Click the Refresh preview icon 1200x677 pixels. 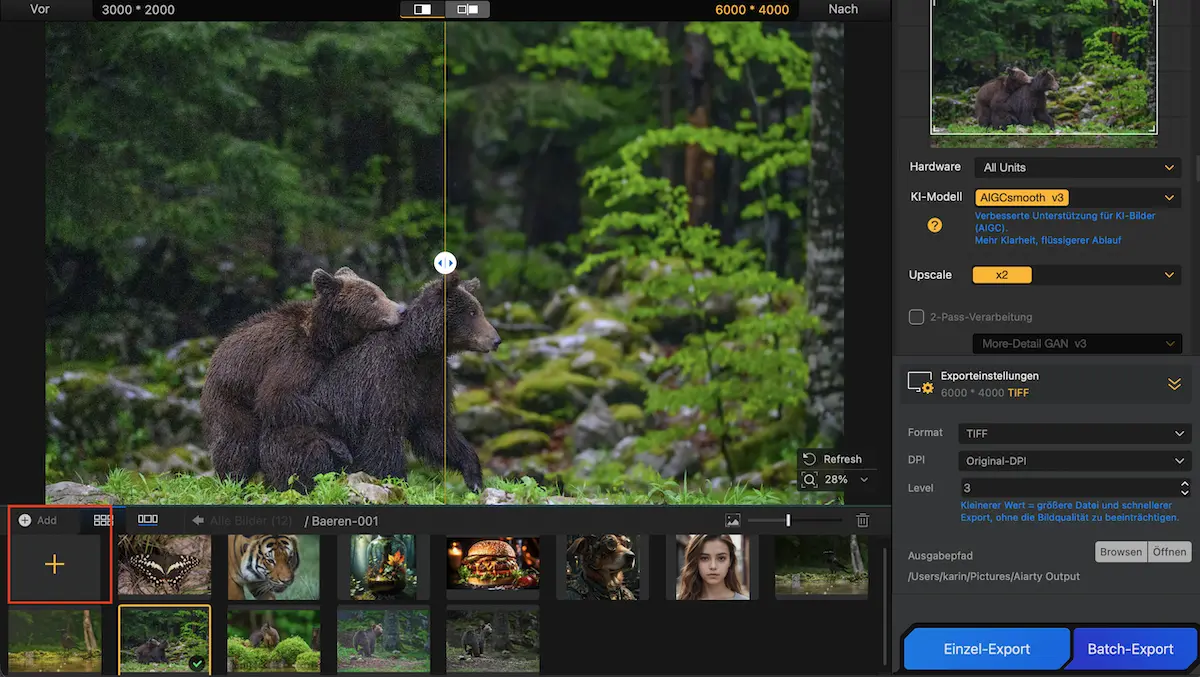tap(810, 459)
